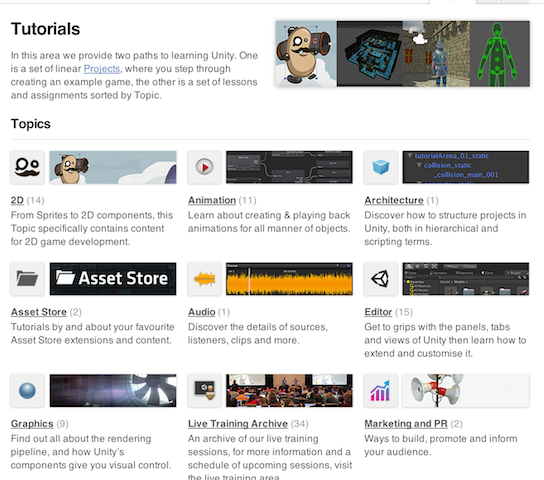Open the 2D topic link
This screenshot has width=544, height=480.
click(x=17, y=200)
